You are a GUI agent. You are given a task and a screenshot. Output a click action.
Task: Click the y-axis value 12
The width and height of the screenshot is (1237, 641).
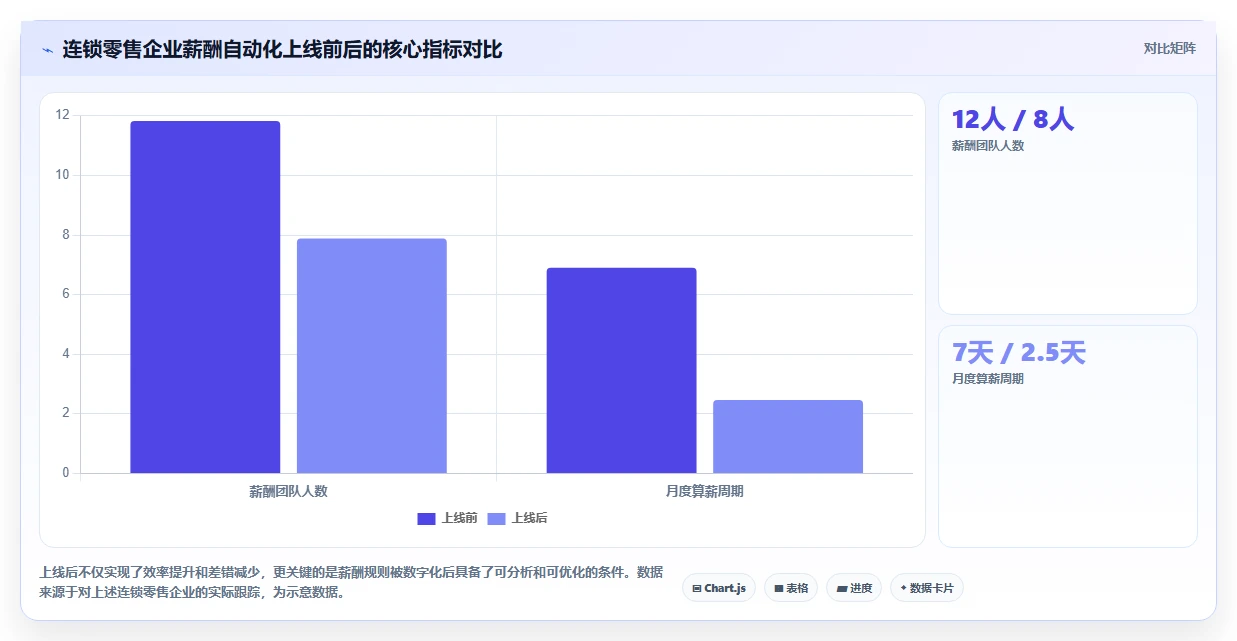tap(63, 115)
